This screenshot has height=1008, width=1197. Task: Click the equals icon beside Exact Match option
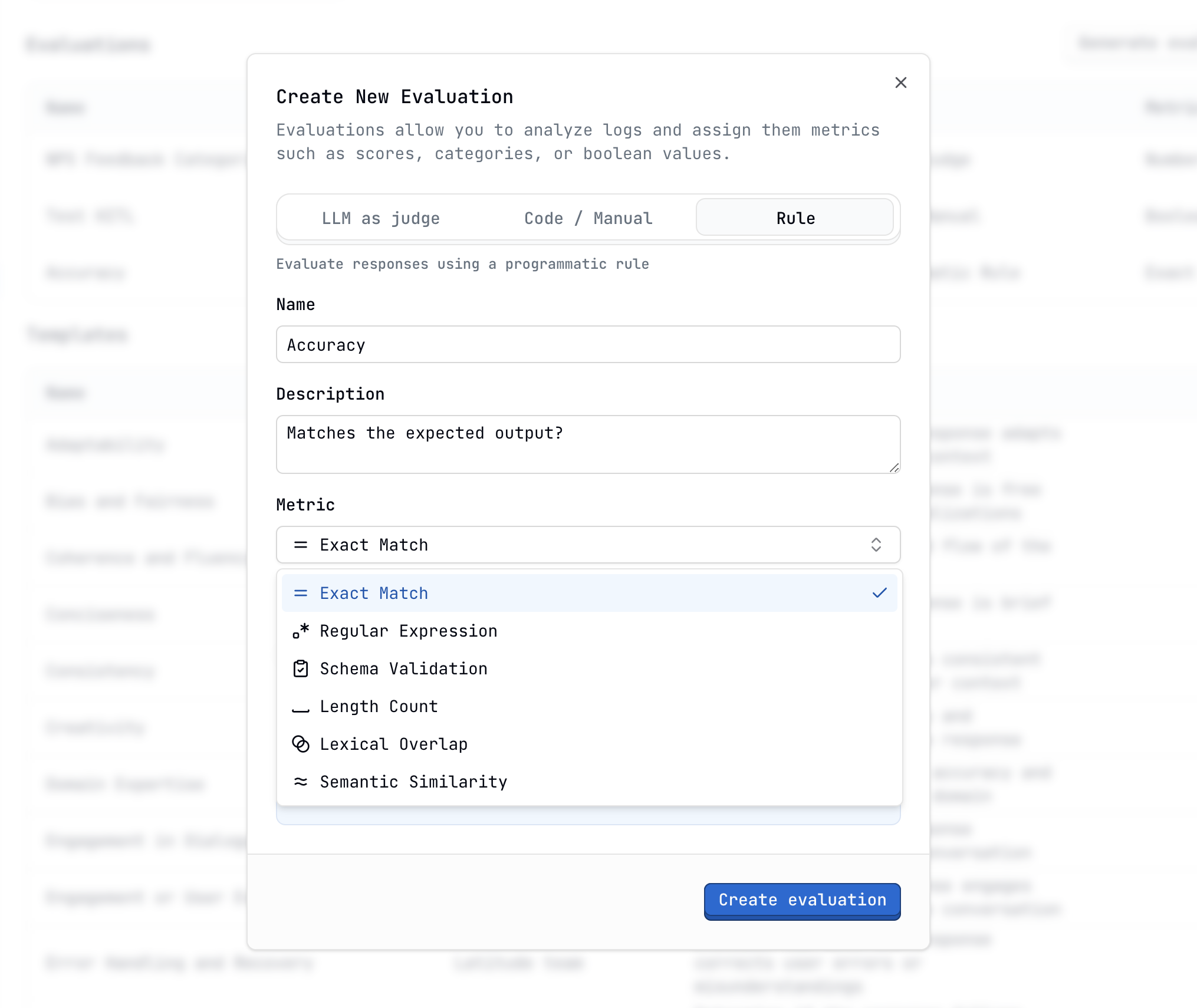point(301,593)
